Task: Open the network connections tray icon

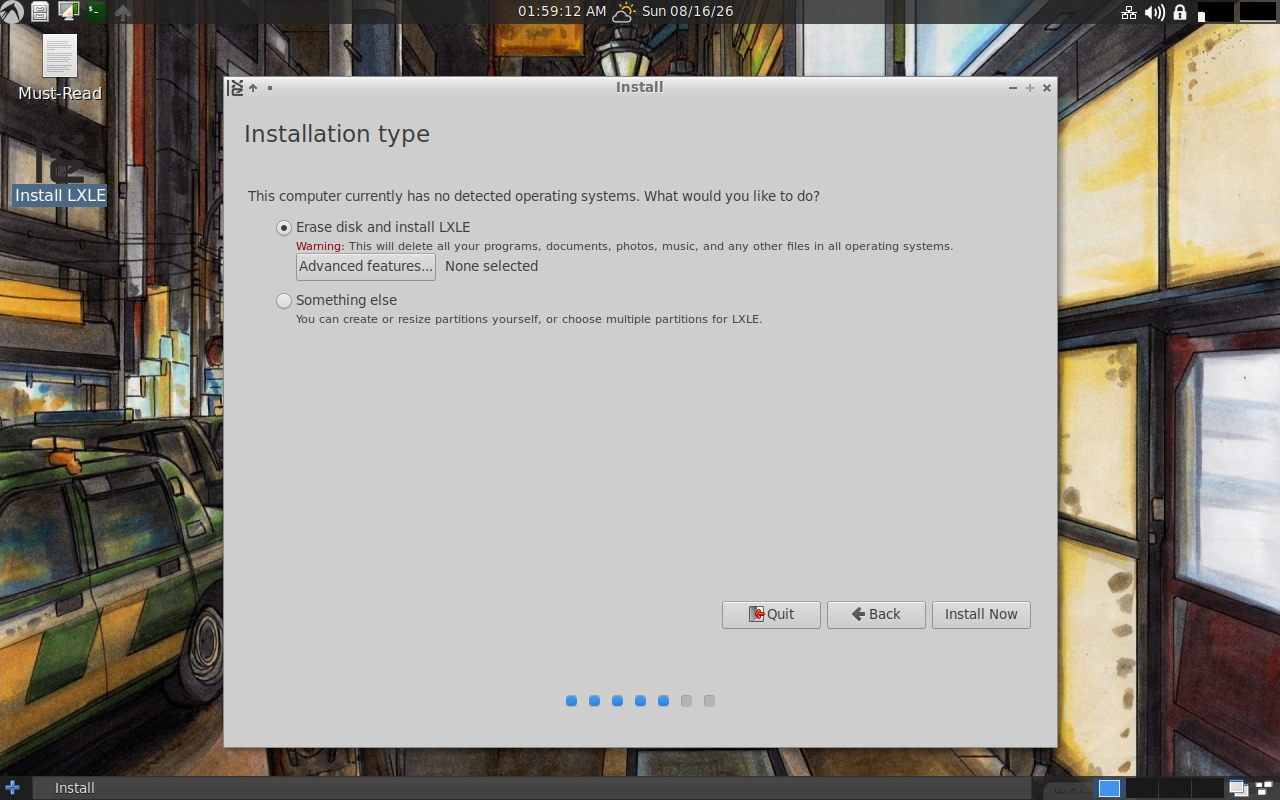Action: pyautogui.click(x=1129, y=12)
